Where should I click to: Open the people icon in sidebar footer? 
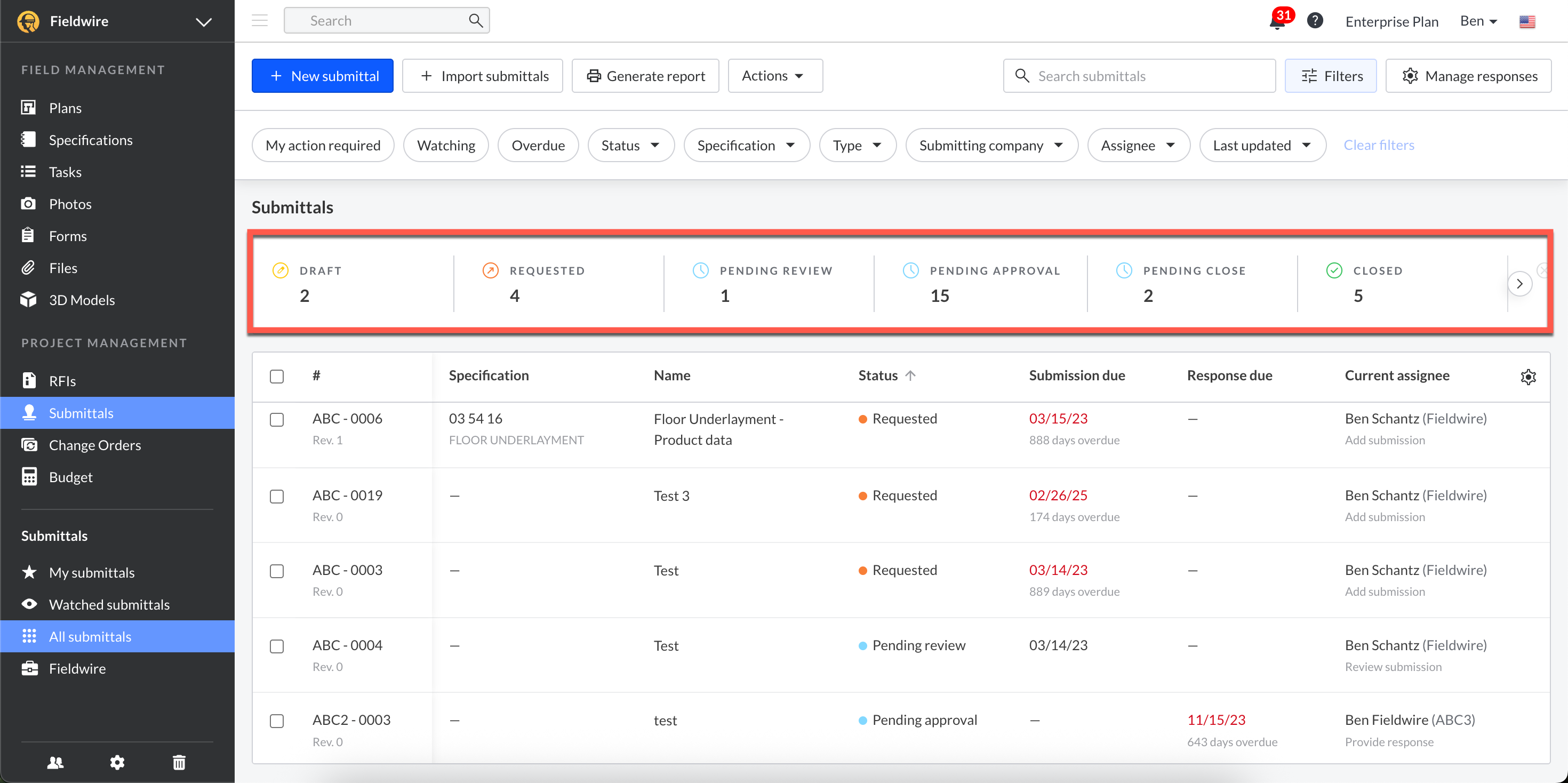coord(55,762)
